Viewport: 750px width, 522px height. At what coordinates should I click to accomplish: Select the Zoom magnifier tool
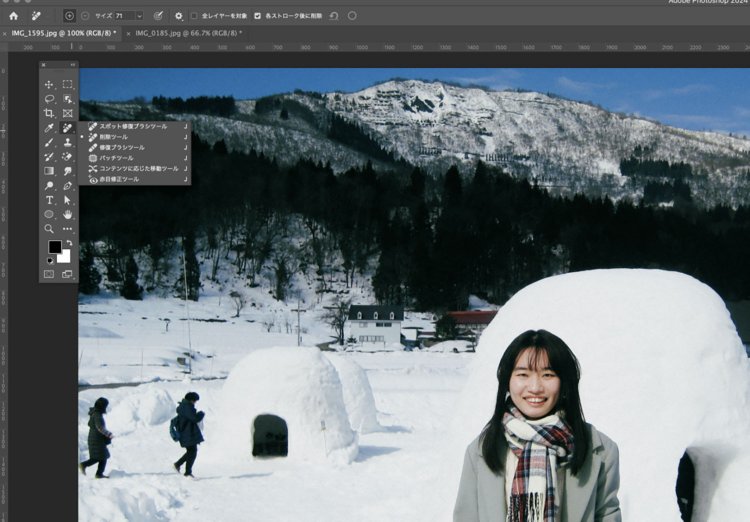pos(49,229)
